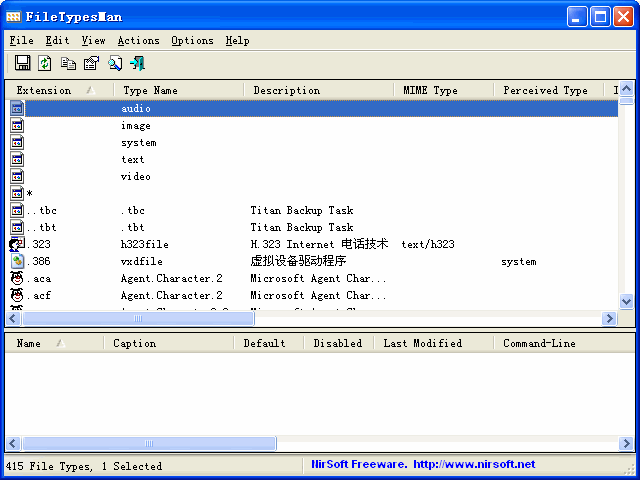The image size is (640, 480).
Task: Sort by the MIME Type column header
Action: 443,90
